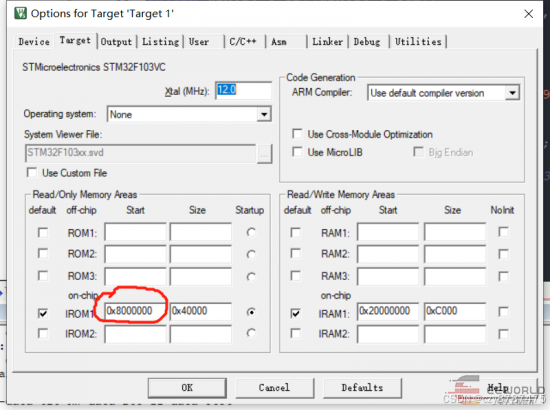Open System Viewer File browse button
Image resolution: width=550 pixels, height=410 pixels.
(264, 154)
